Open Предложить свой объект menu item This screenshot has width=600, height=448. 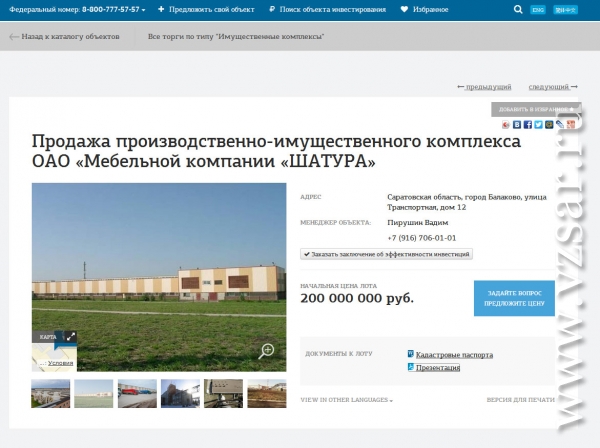(x=212, y=10)
